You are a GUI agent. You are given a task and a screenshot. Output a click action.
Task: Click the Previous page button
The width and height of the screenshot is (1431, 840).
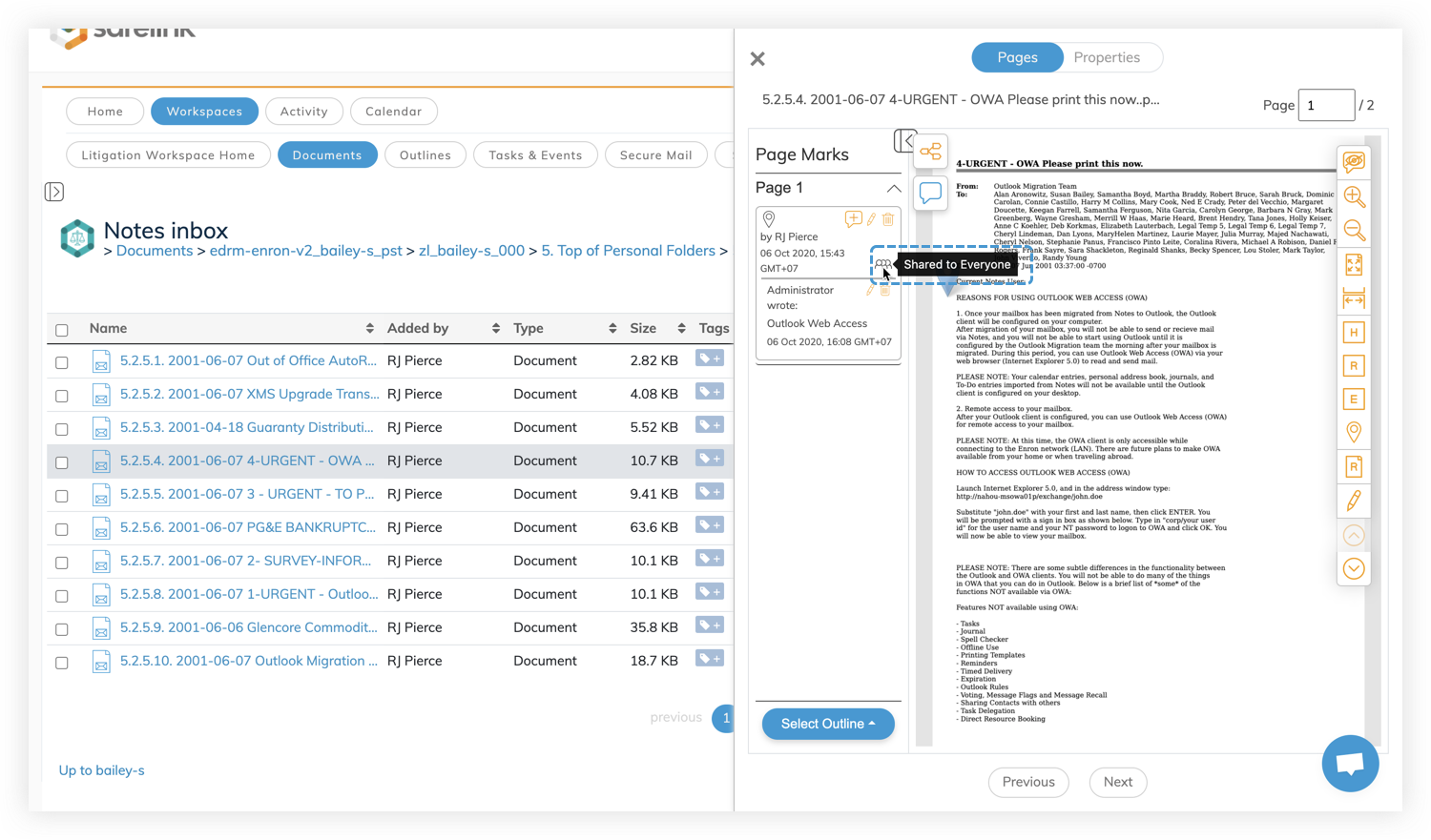coord(1028,782)
